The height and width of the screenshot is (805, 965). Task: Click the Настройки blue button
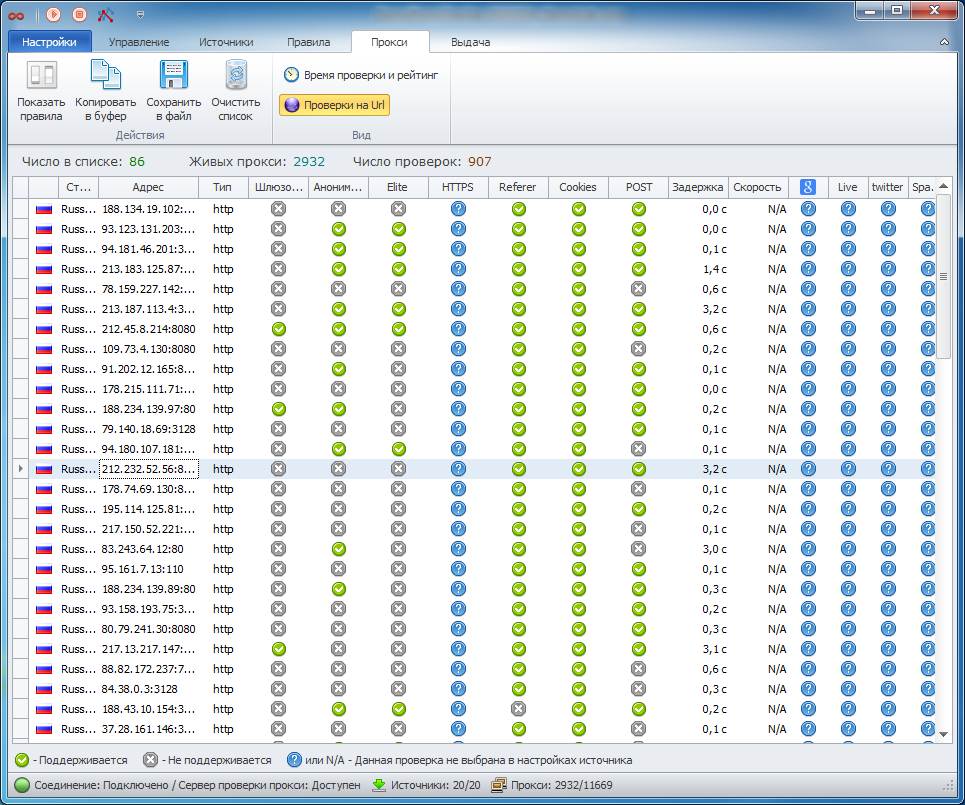pos(49,43)
